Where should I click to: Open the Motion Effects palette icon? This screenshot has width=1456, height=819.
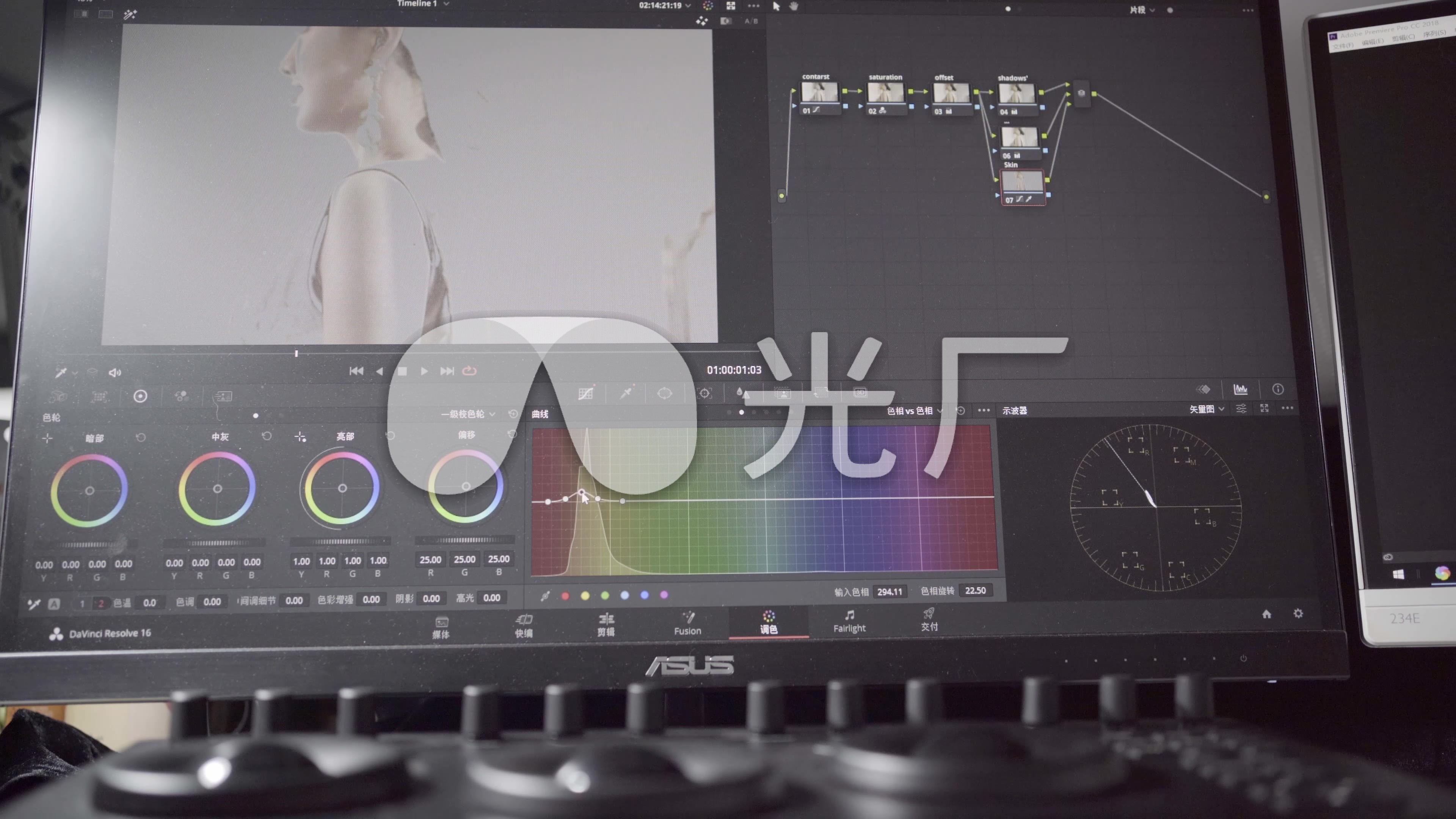click(x=223, y=395)
